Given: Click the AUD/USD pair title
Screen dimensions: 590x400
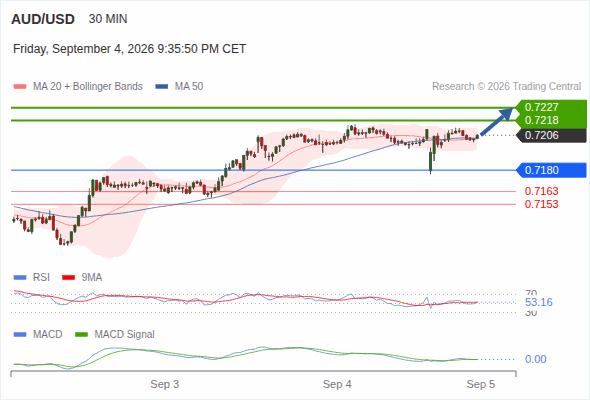Looking at the screenshot, I should pos(43,19).
